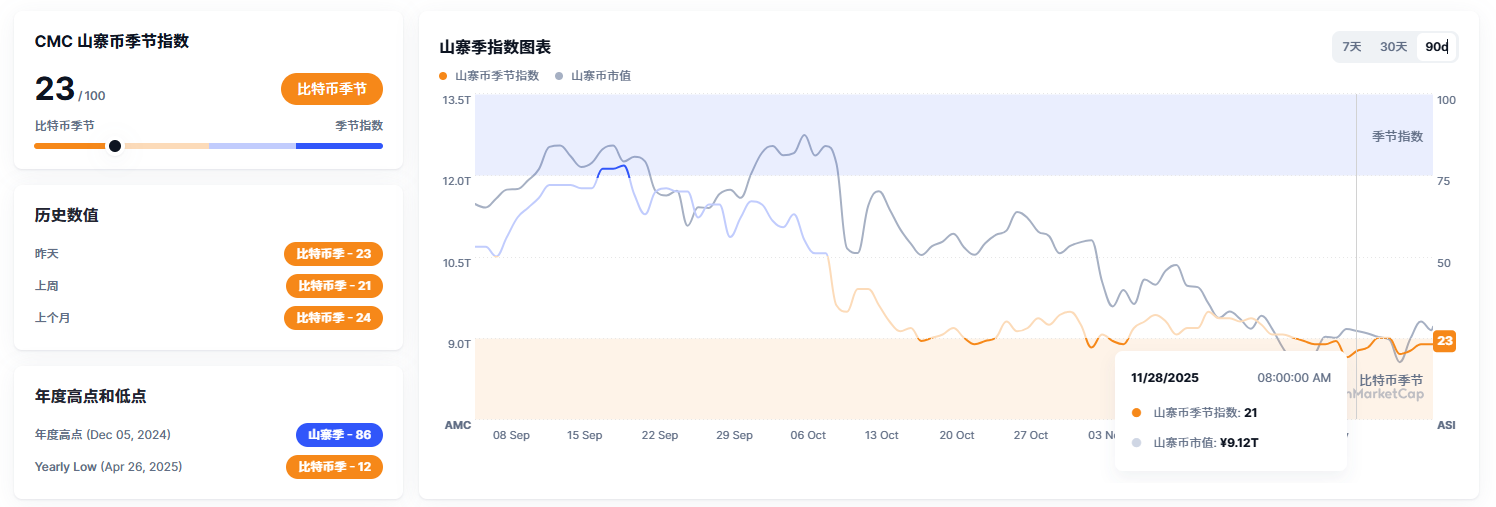Image resolution: width=1496 pixels, height=507 pixels.
Task: Click the 上周 比特币季 - 21 badge
Action: click(334, 286)
